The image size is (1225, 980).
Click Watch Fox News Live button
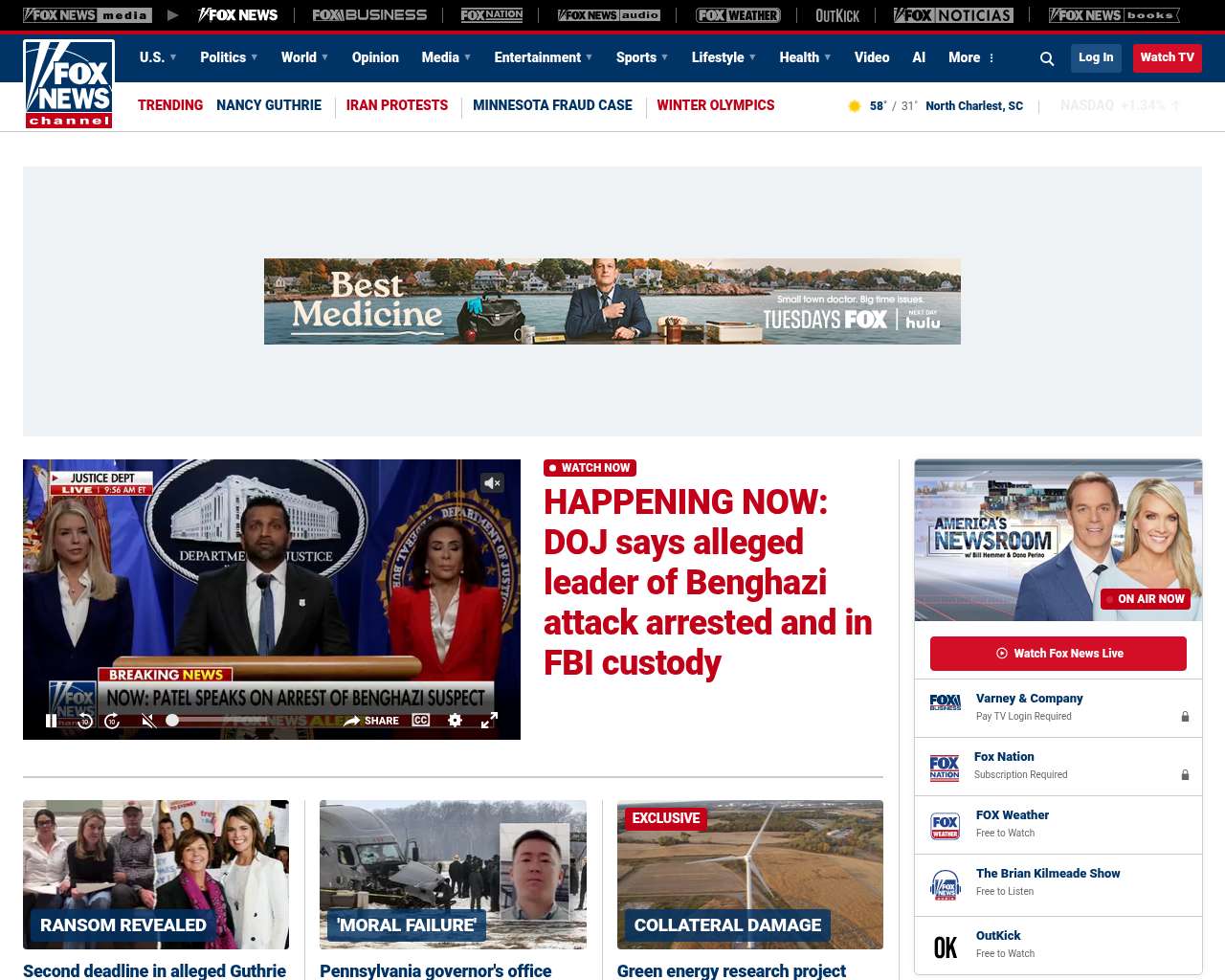1058,654
